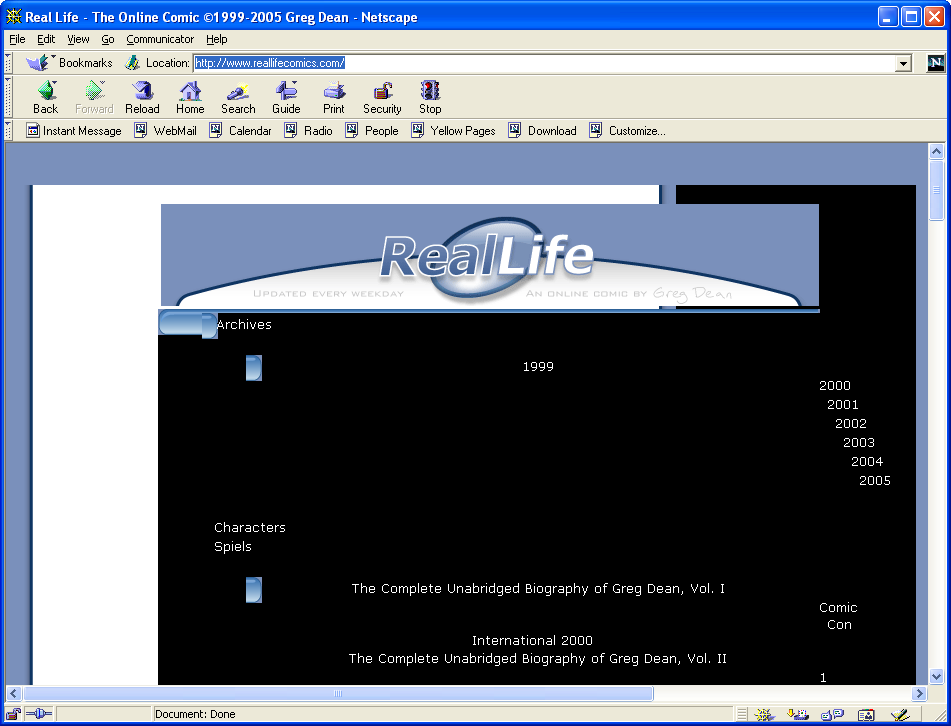Collapse the Navigation toolbar via its grip handle
The image size is (951, 726).
pos(8,97)
